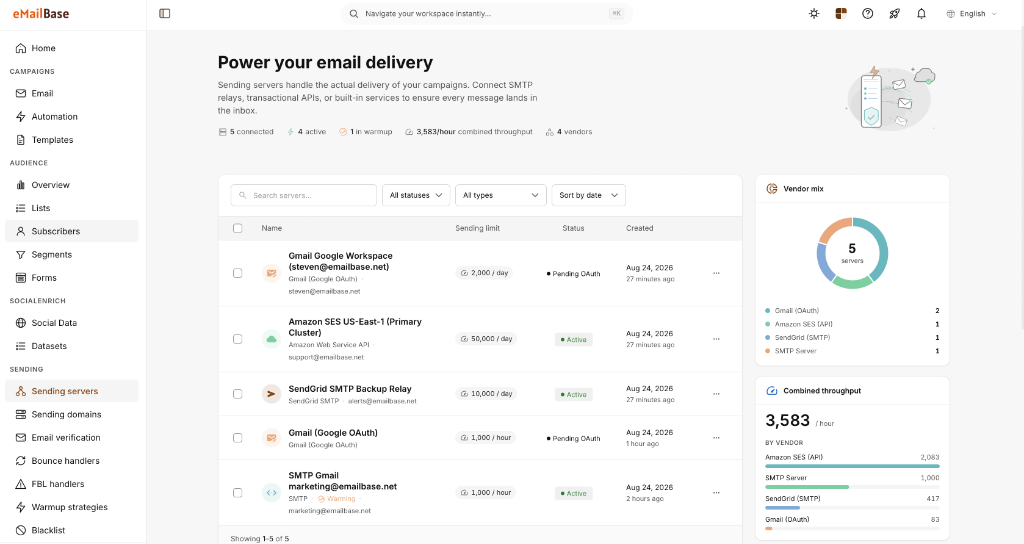Open the All statuses dropdown

tap(416, 195)
